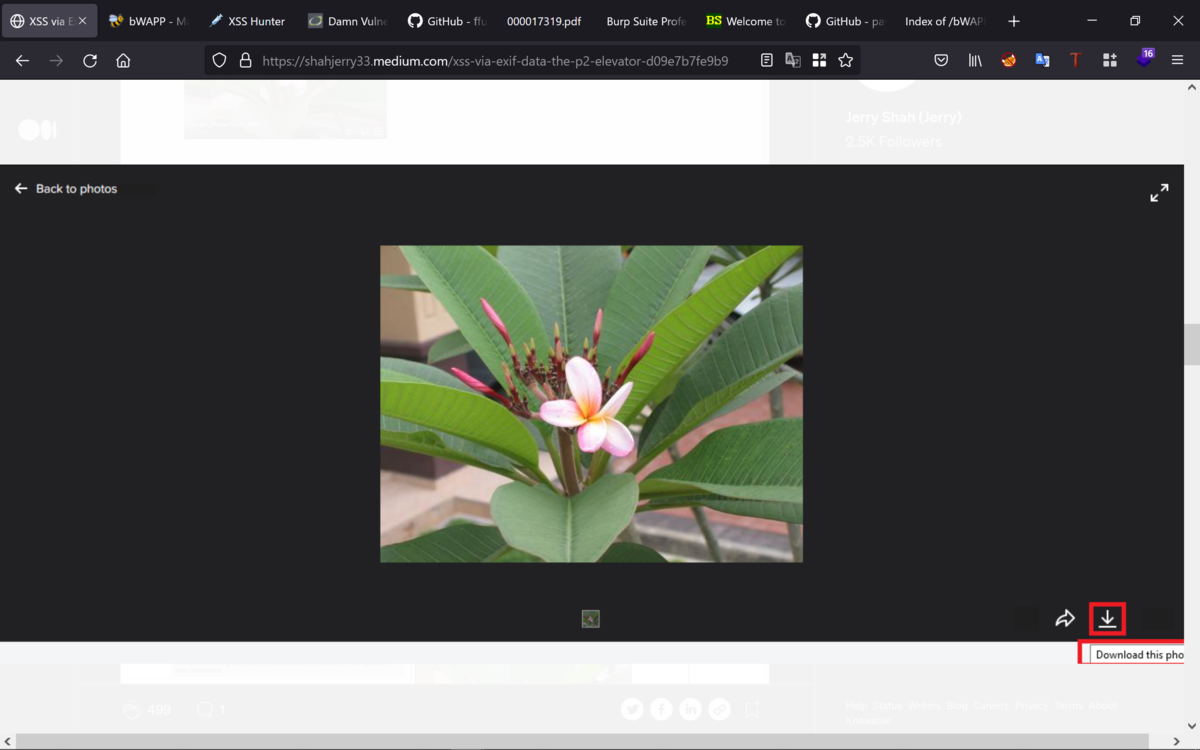View site security lock information
Image resolution: width=1200 pixels, height=750 pixels.
point(245,61)
